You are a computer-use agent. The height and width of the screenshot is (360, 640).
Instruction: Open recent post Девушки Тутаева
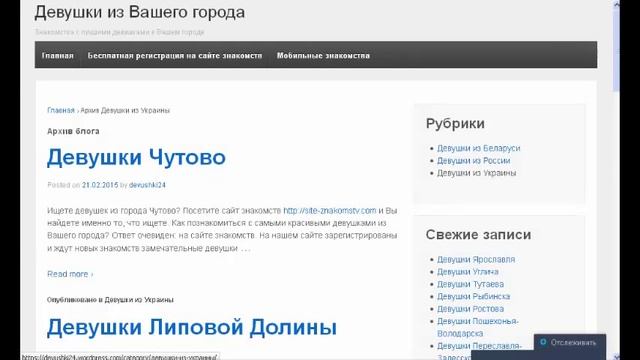tap(470, 284)
